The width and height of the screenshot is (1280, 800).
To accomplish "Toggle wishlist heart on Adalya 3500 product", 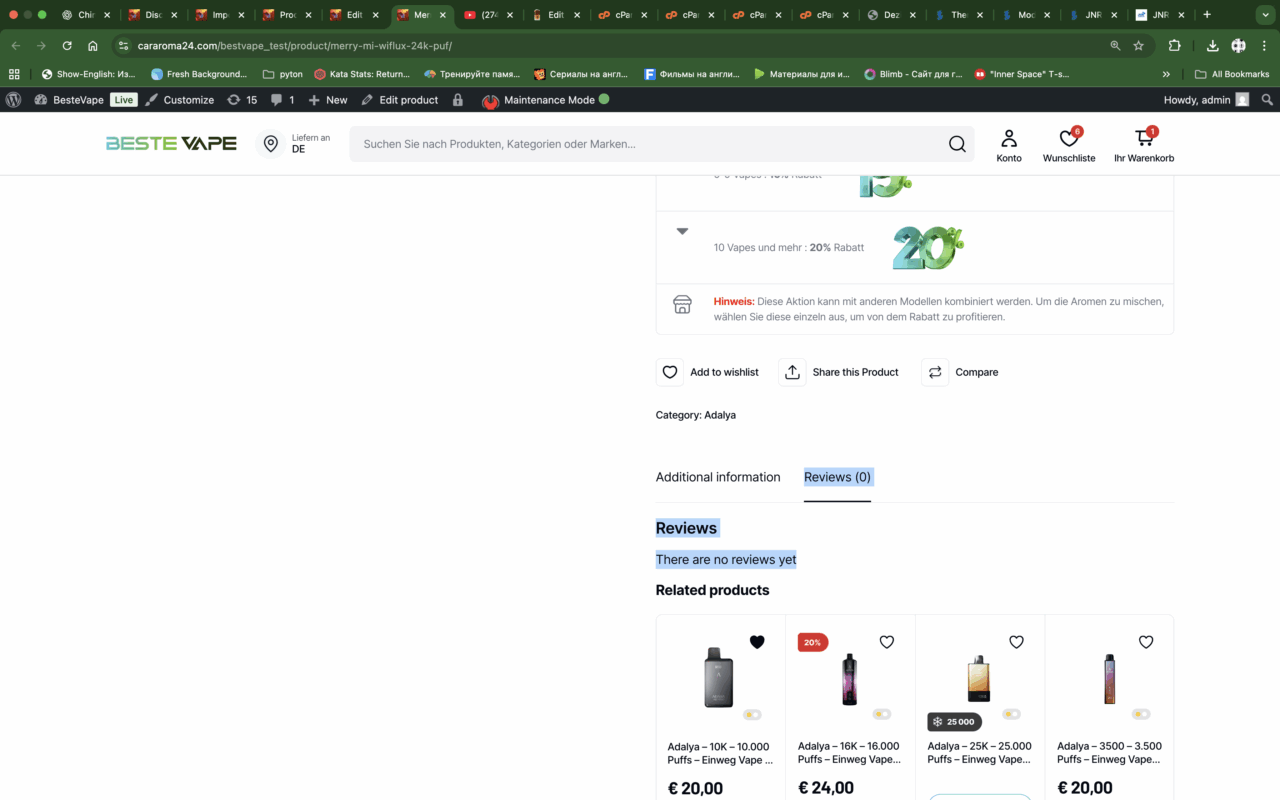I will [1146, 642].
